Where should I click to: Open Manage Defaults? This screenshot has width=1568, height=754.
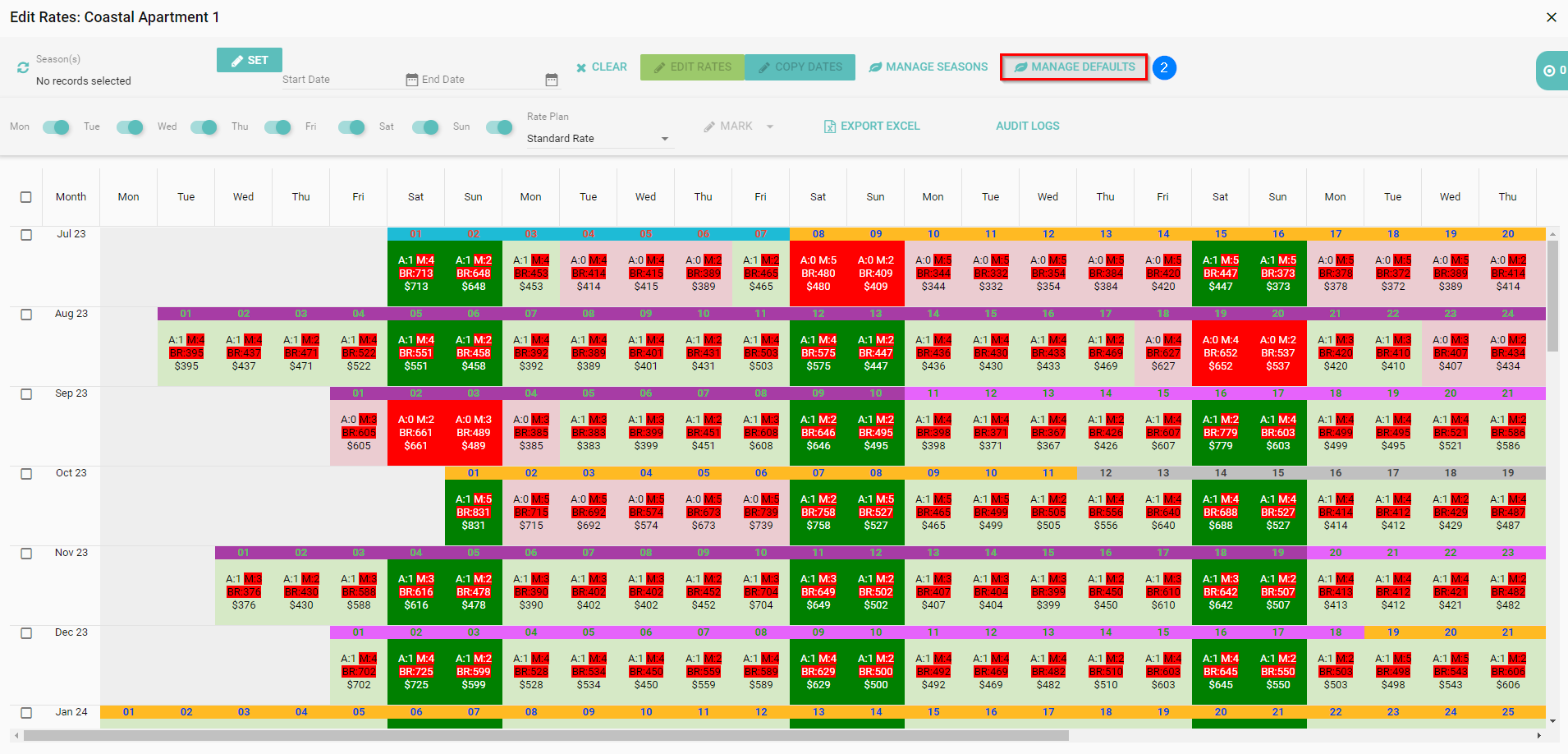click(x=1074, y=67)
